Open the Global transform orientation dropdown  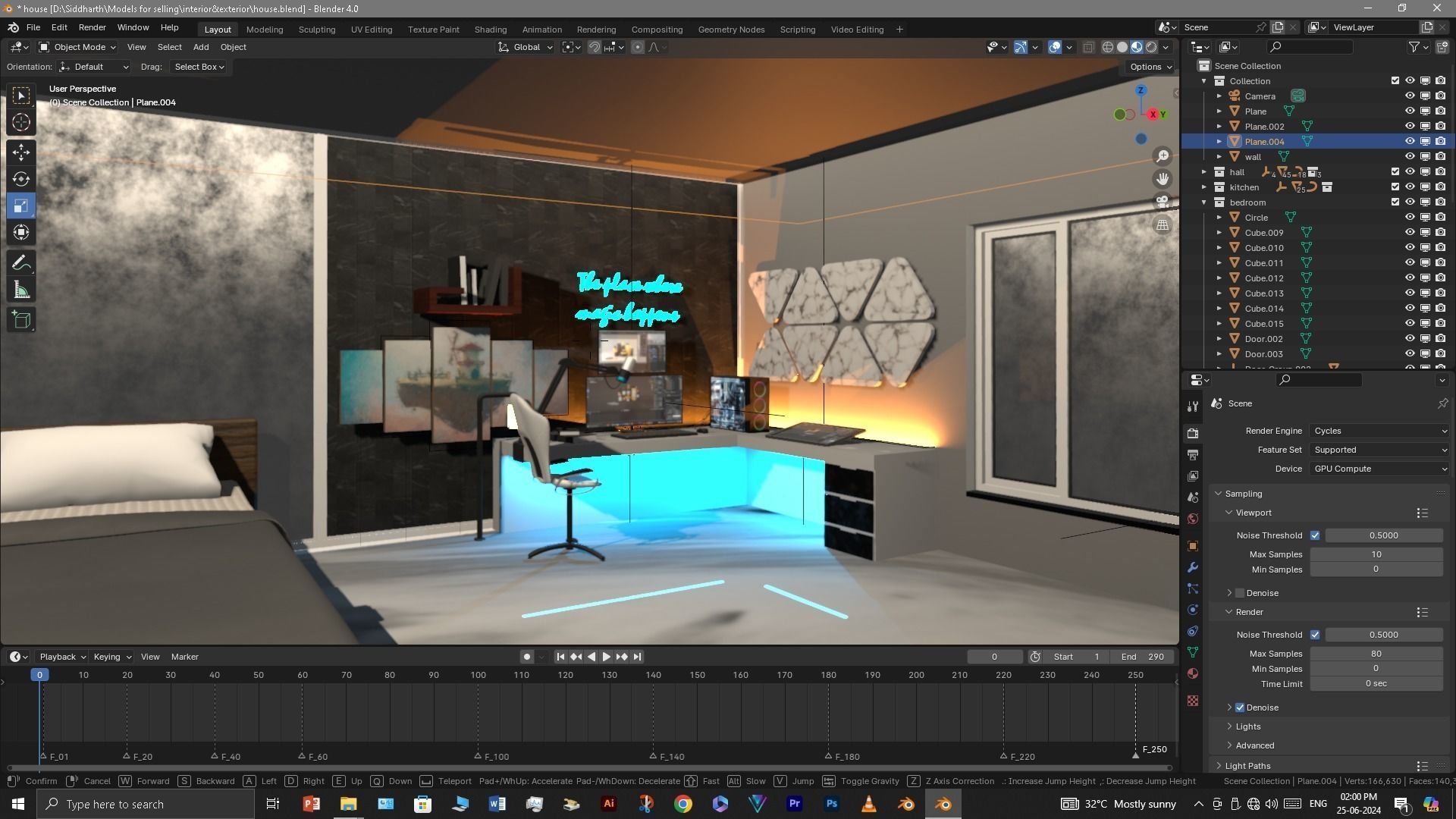pyautogui.click(x=526, y=47)
